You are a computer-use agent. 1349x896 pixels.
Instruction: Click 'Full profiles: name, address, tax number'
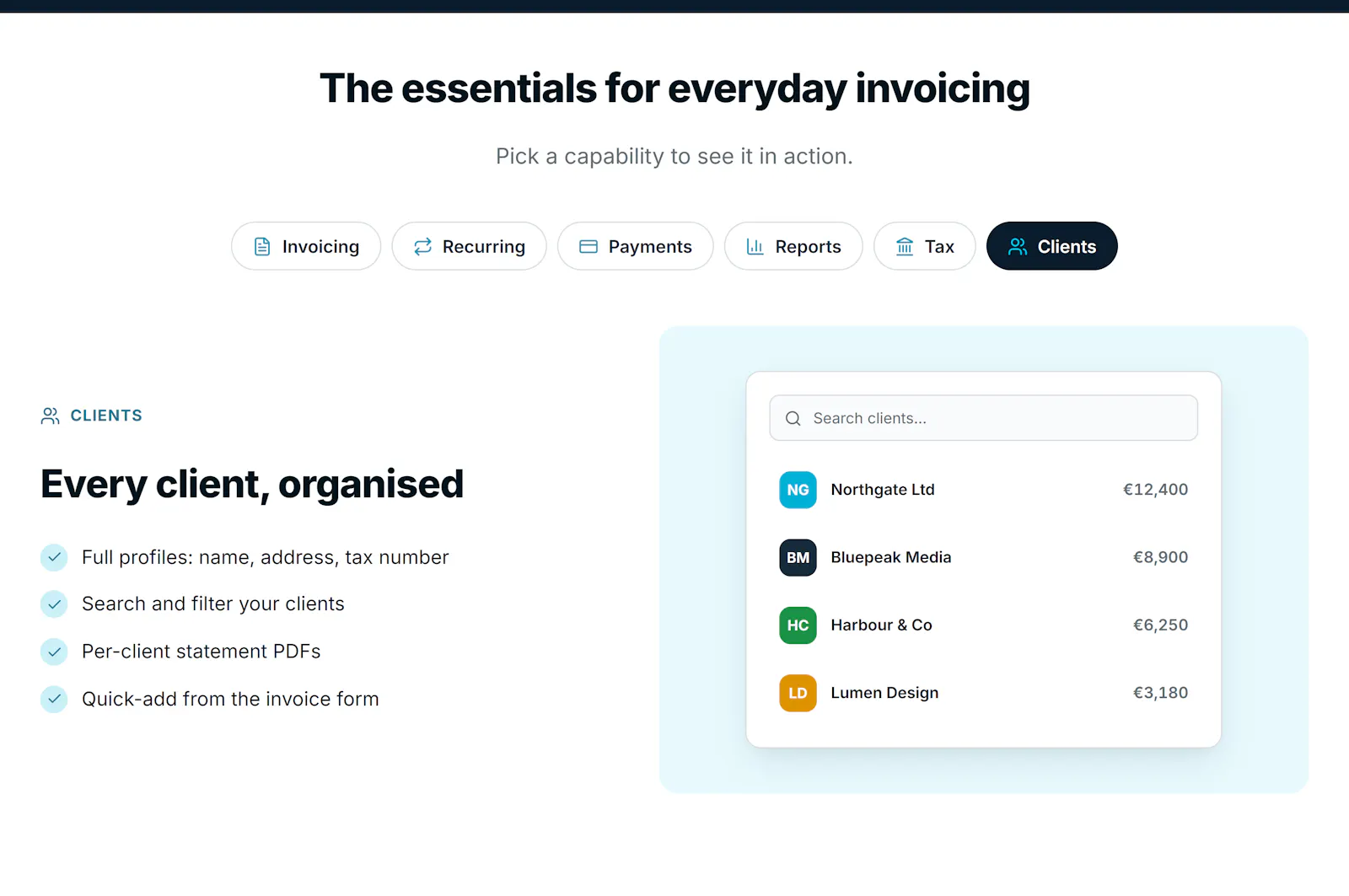coord(265,557)
